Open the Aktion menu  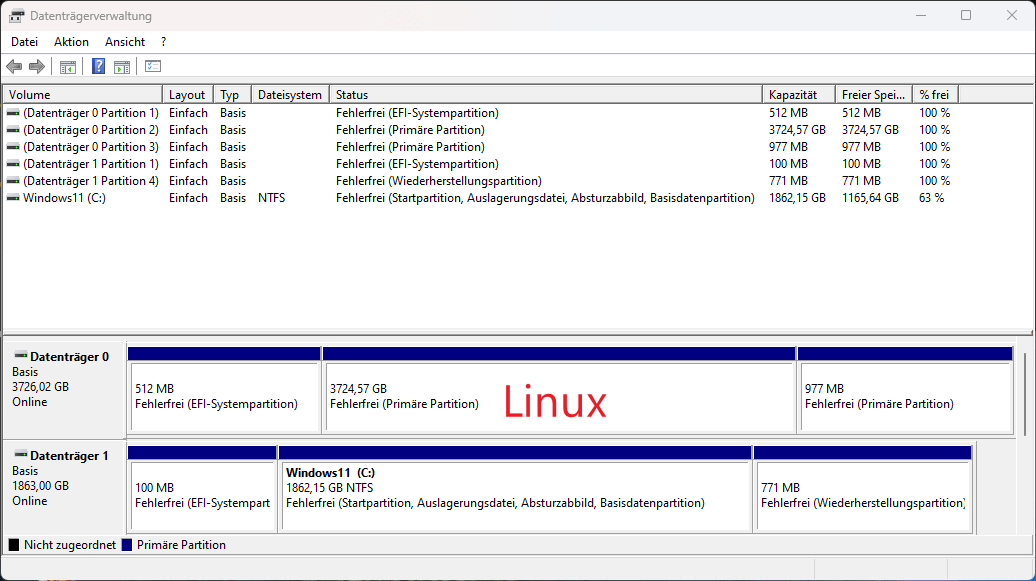(70, 41)
